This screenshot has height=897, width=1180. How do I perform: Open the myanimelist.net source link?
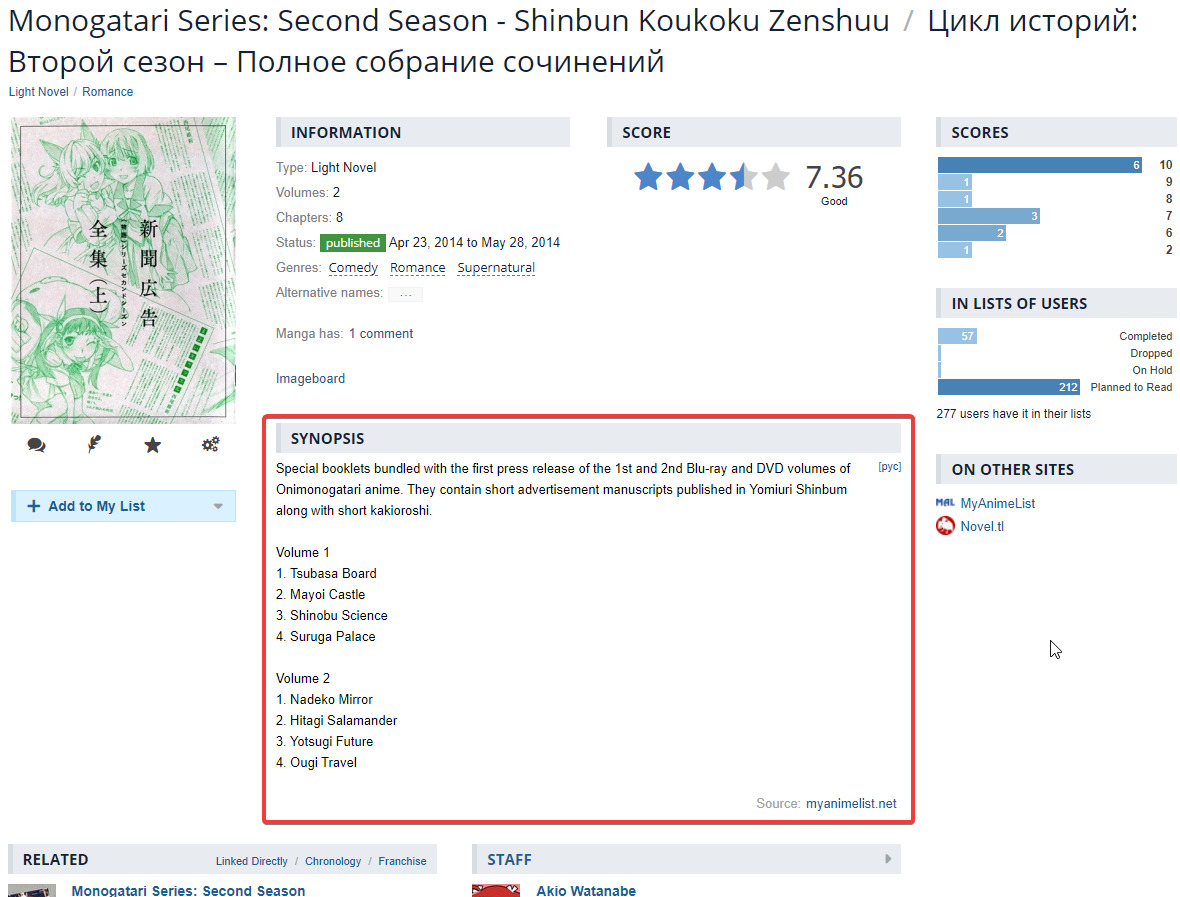pyautogui.click(x=851, y=804)
